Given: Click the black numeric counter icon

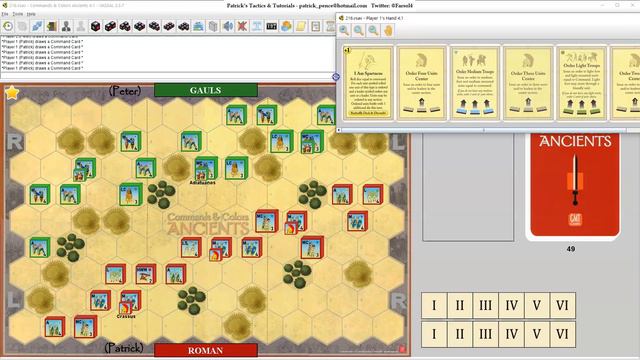Looking at the screenshot, I should [272, 26].
